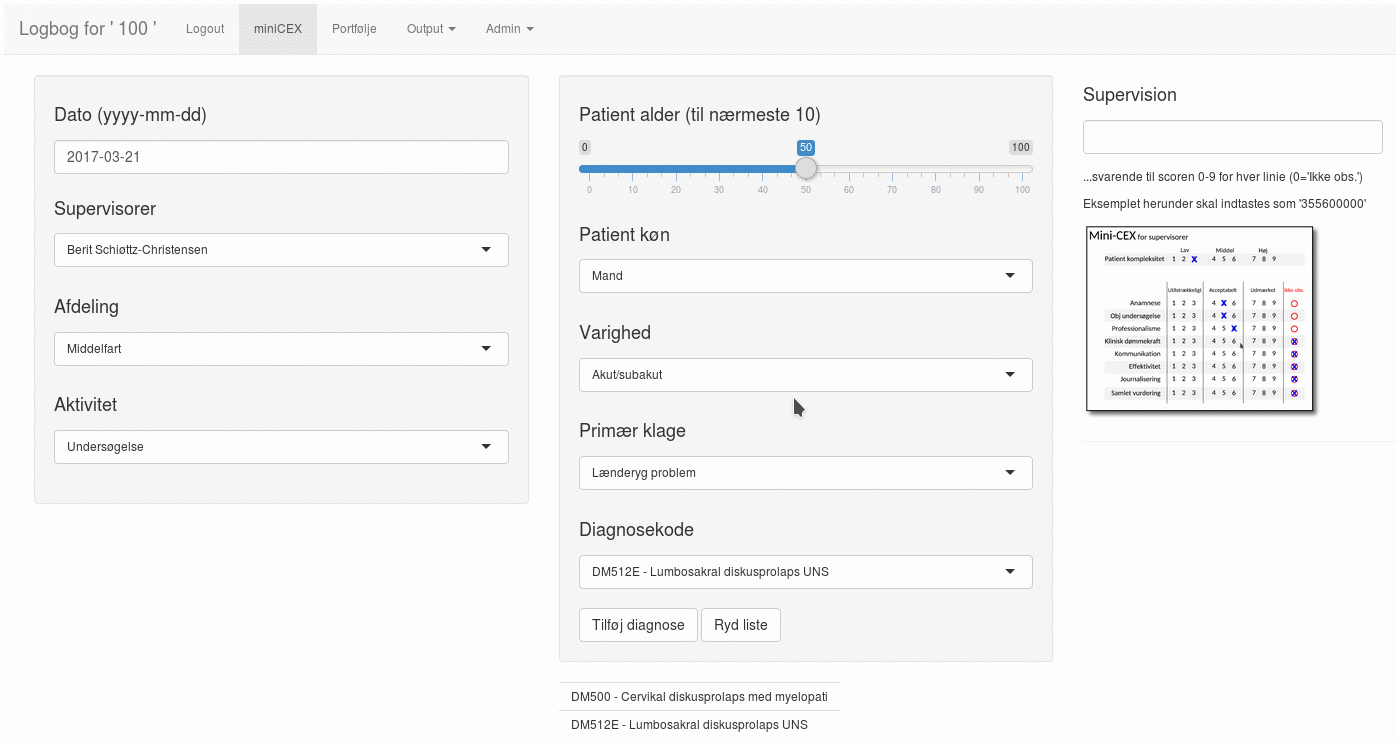Open the Varighed dropdown showing Akut/subakut

(x=805, y=375)
